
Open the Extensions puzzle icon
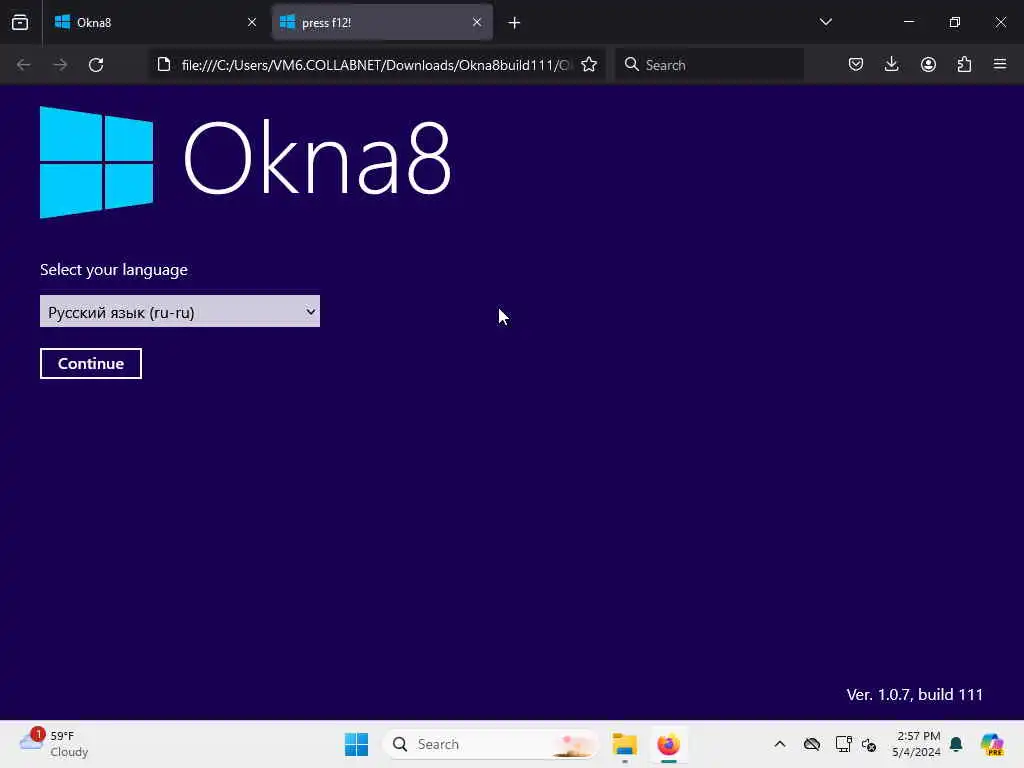coord(964,64)
